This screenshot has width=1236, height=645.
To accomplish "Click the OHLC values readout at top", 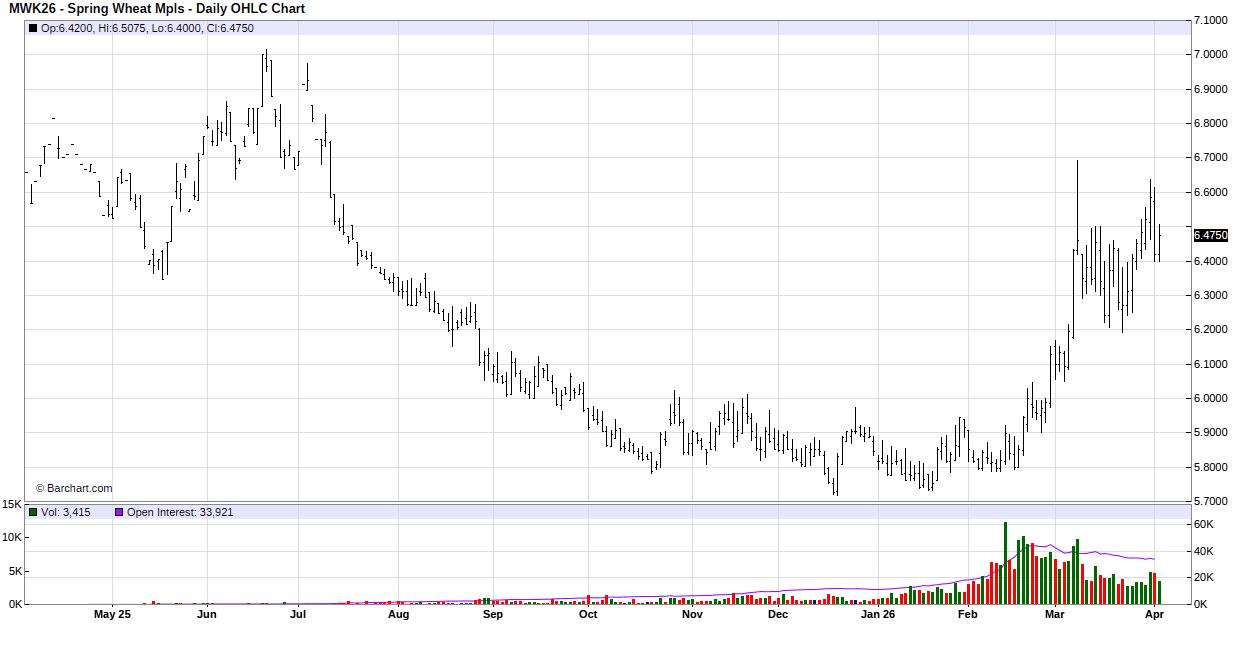I will [x=147, y=28].
